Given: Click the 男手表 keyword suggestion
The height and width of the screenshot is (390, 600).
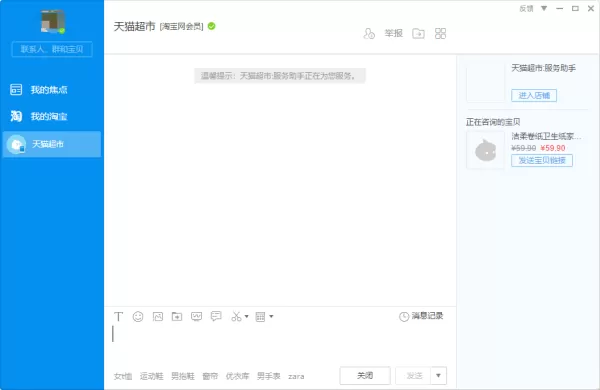Looking at the screenshot, I should [x=269, y=376].
